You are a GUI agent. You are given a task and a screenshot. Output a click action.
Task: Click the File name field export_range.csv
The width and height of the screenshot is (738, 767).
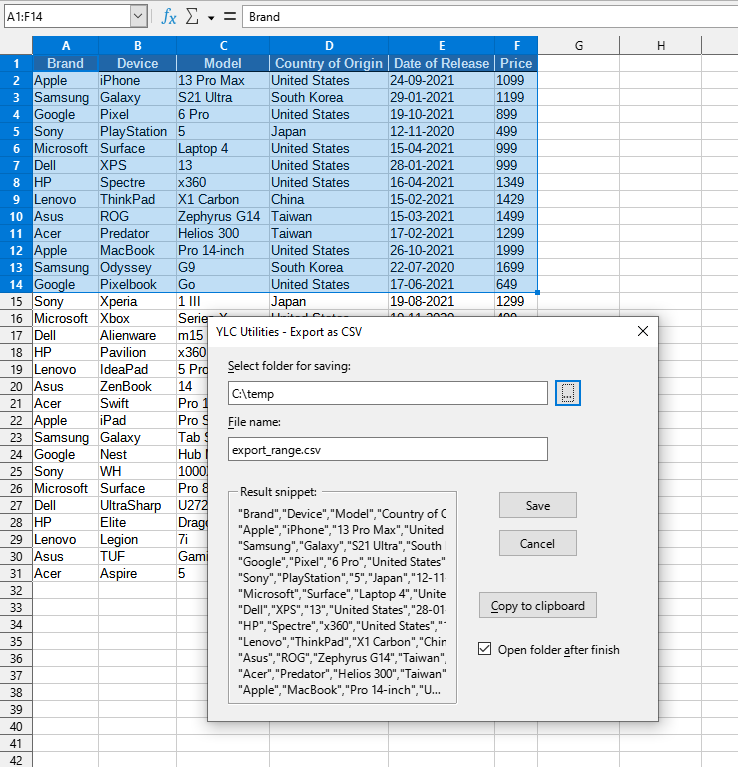point(387,449)
